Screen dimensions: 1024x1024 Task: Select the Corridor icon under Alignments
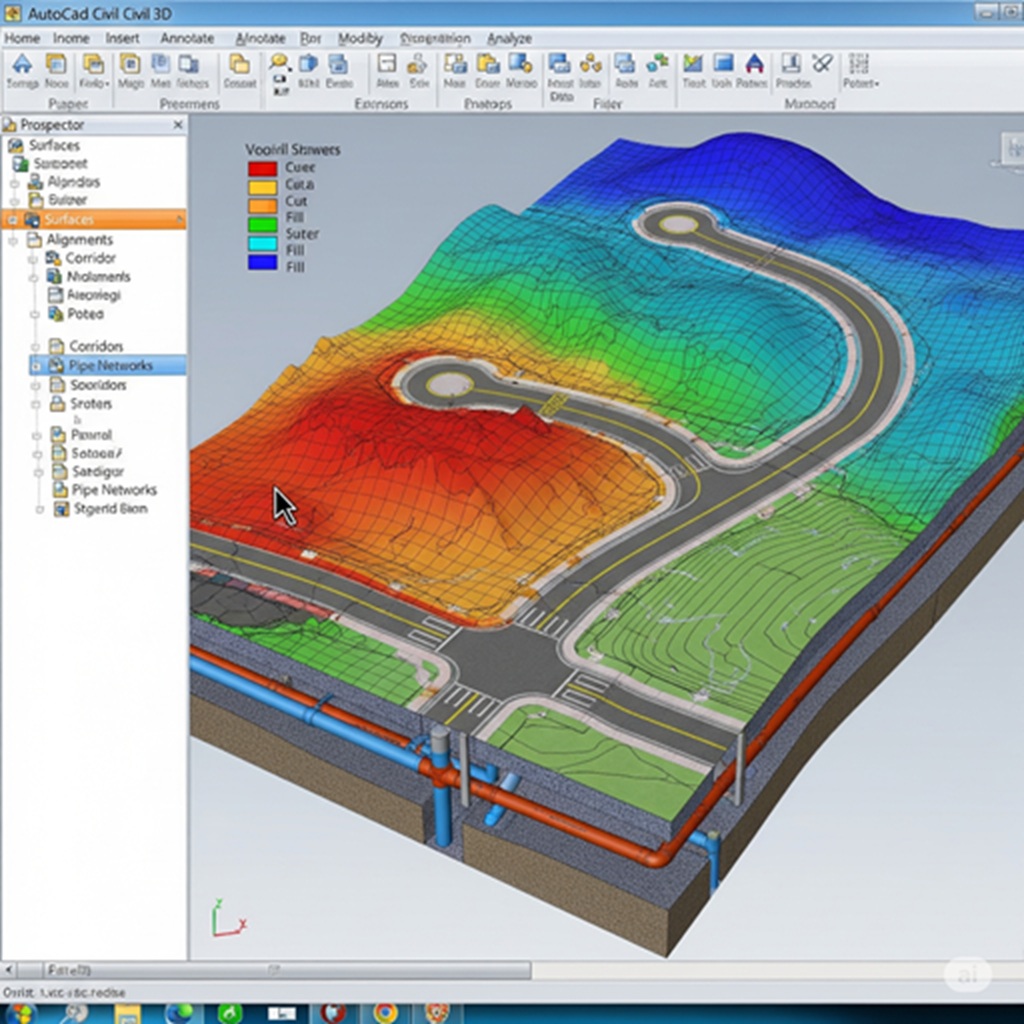(51, 258)
